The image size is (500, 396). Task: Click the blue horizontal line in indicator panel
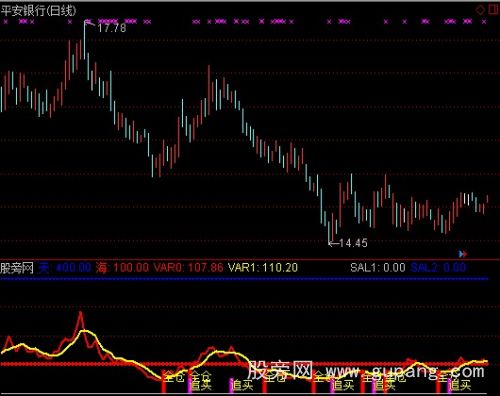pos(244,278)
